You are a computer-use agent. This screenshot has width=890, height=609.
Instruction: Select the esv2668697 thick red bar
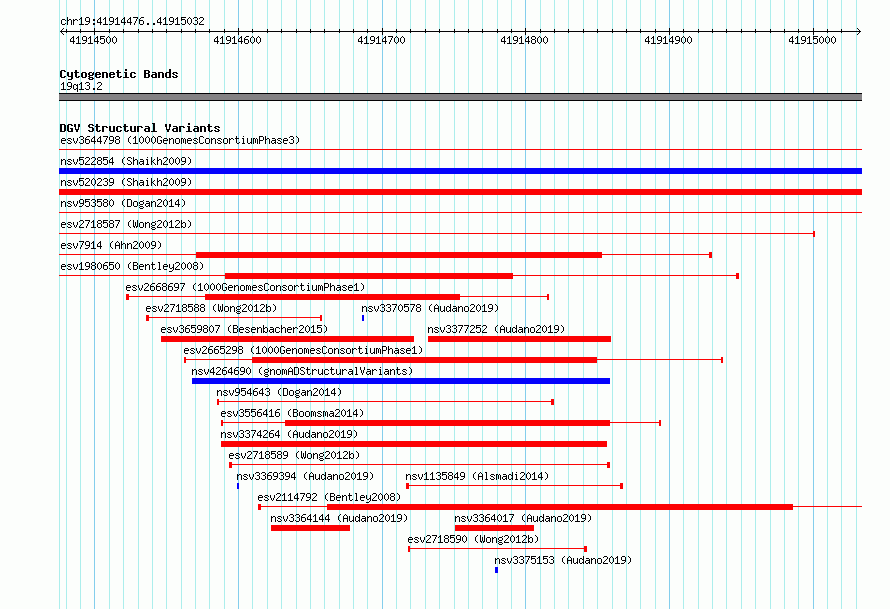(x=332, y=297)
